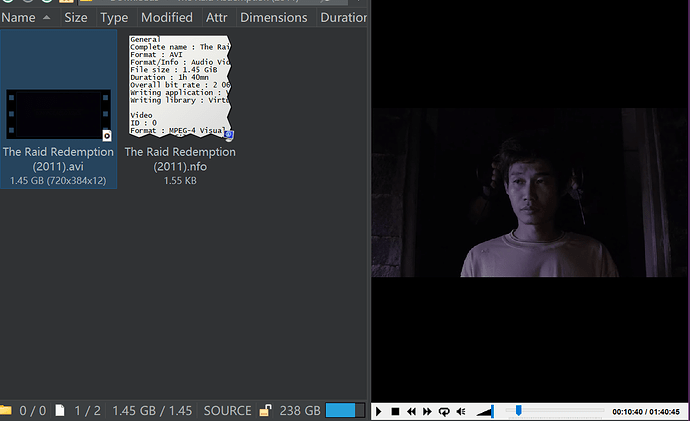The width and height of the screenshot is (690, 421).
Task: Click the playback time 00:10:40 / 01:40:45
Action: [646, 412]
